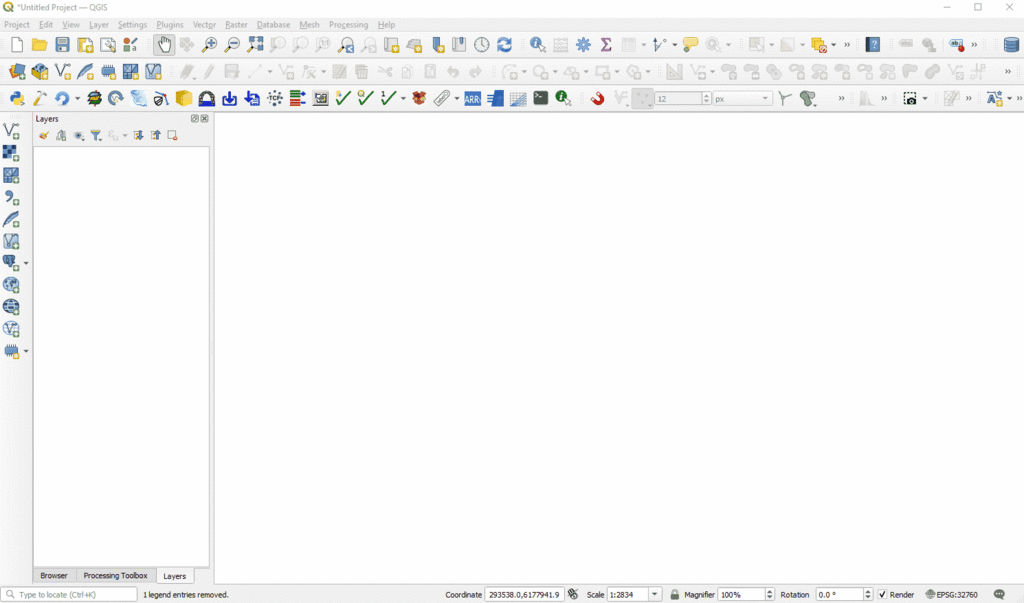The height and width of the screenshot is (603, 1024).
Task: Switch to the Browser tab
Action: (x=54, y=576)
